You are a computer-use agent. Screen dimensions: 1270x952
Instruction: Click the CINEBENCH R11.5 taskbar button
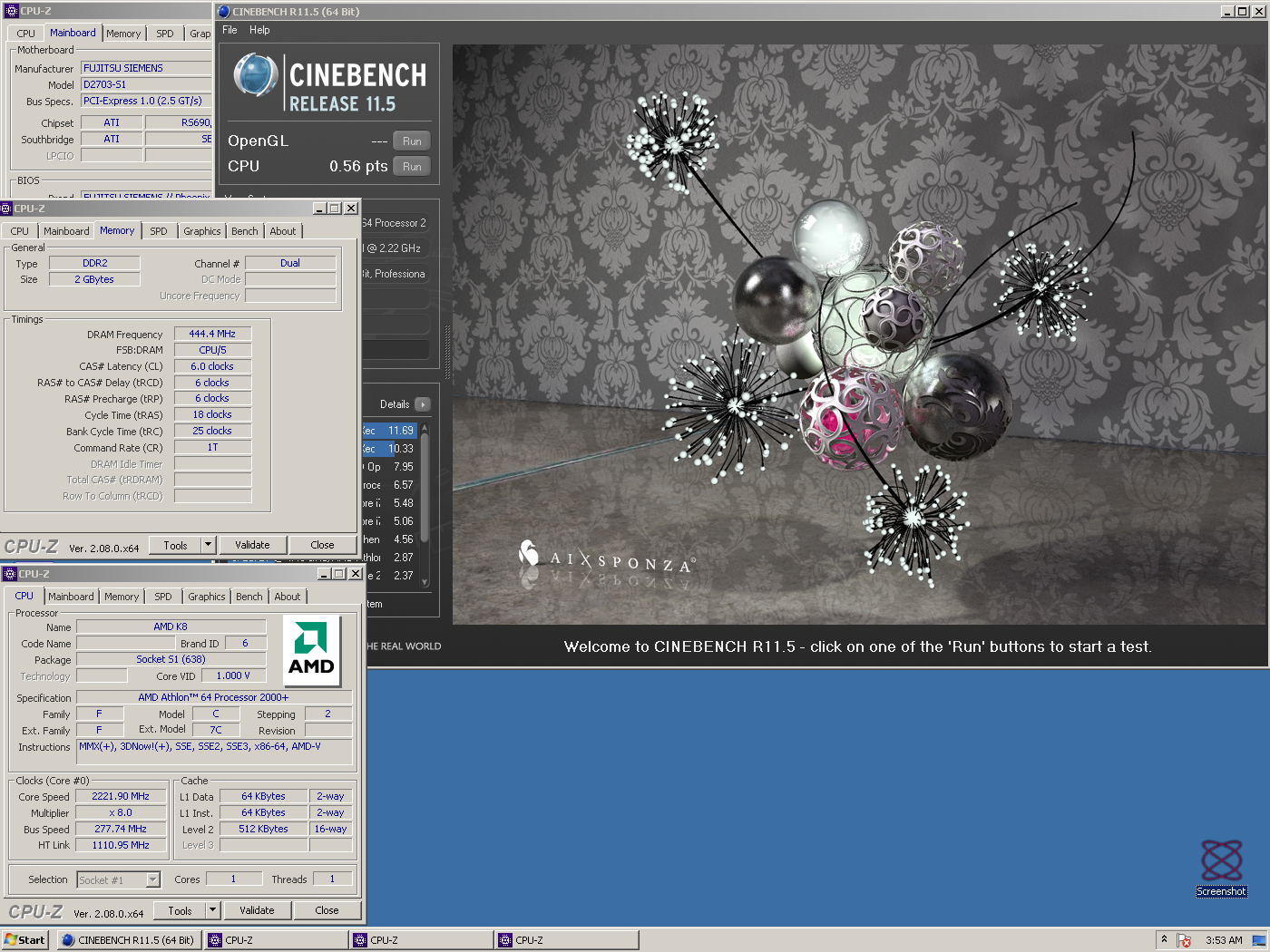click(129, 940)
